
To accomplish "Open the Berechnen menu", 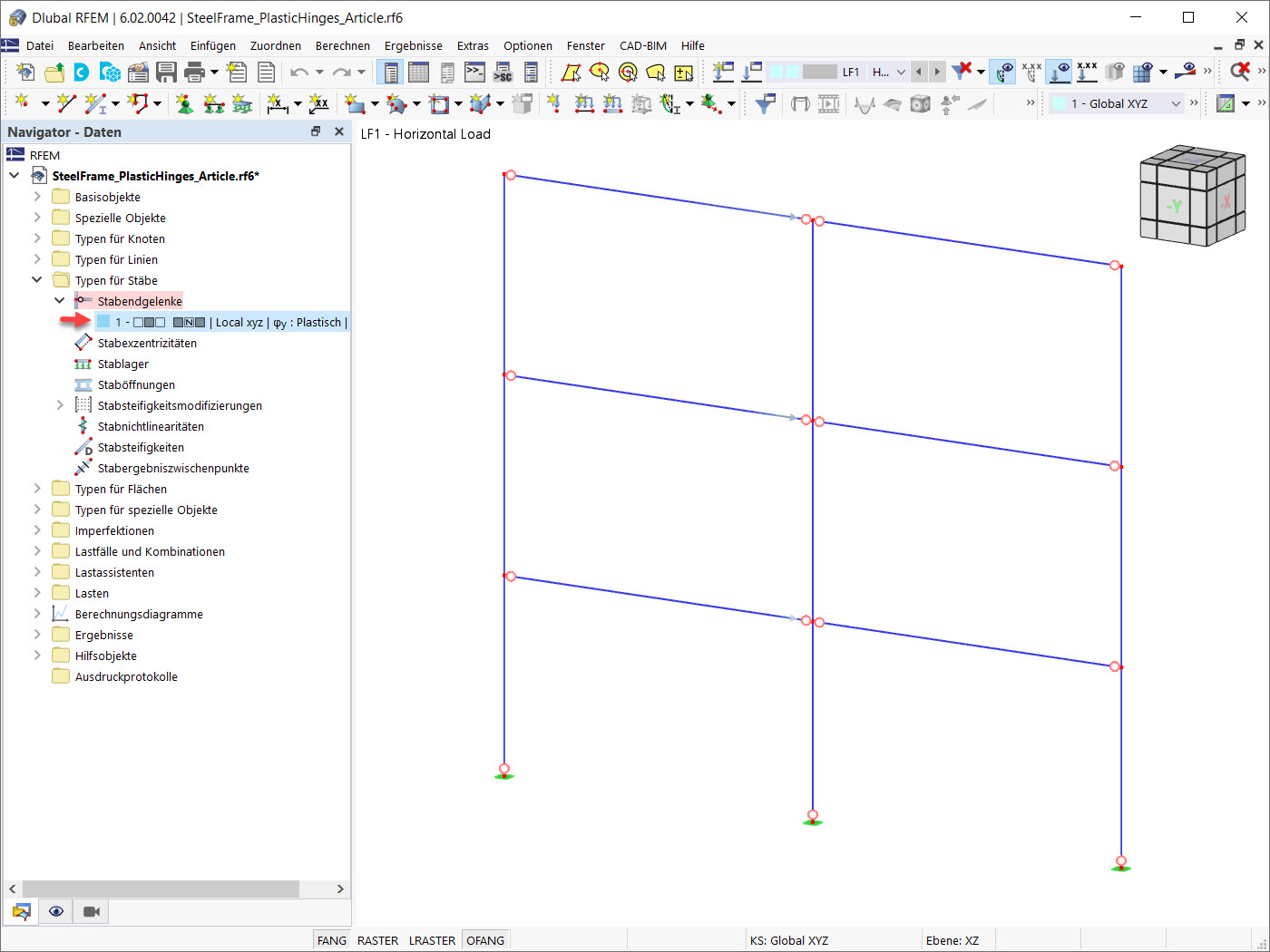I will click(343, 45).
